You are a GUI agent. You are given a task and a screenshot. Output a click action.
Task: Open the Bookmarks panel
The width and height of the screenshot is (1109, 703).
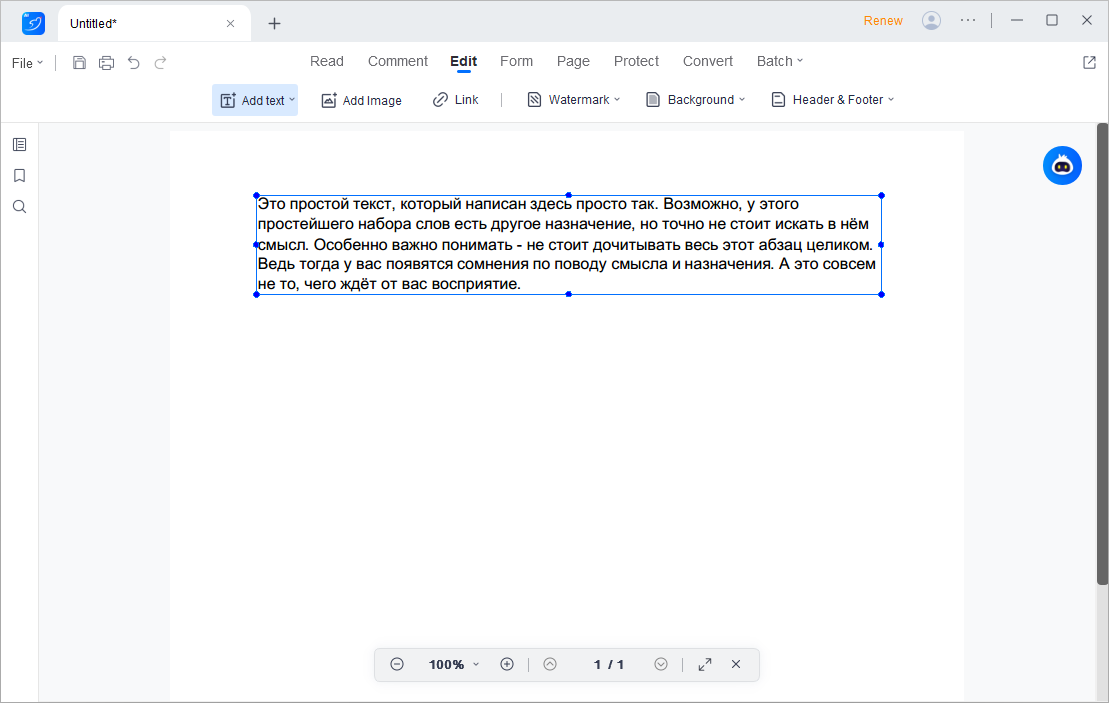pyautogui.click(x=19, y=175)
